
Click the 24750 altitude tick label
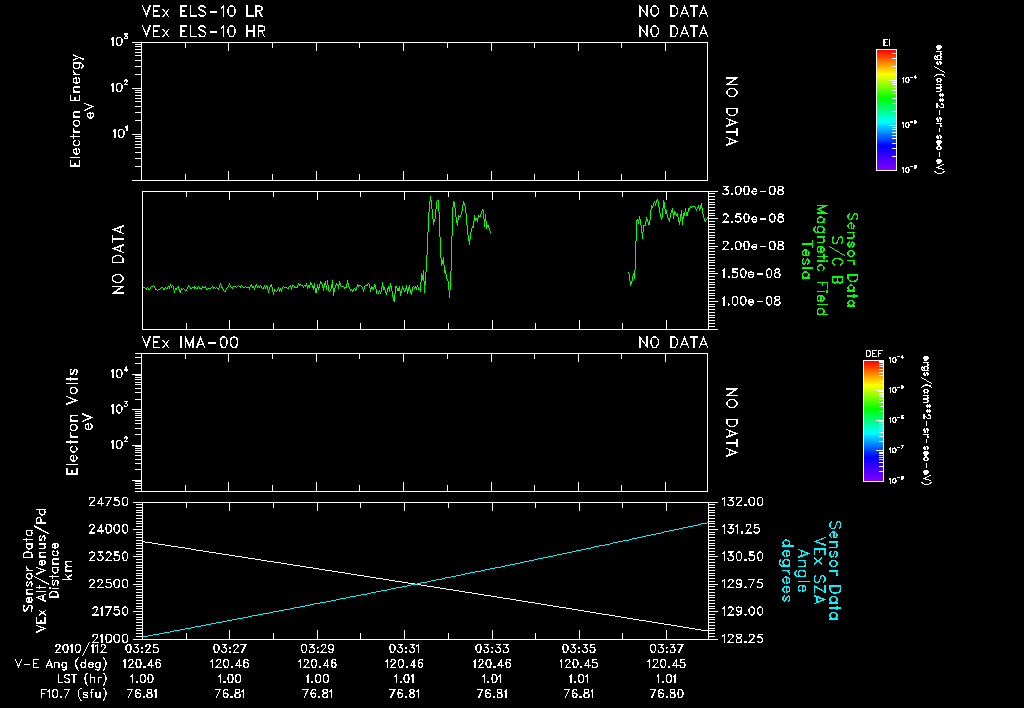[108, 502]
